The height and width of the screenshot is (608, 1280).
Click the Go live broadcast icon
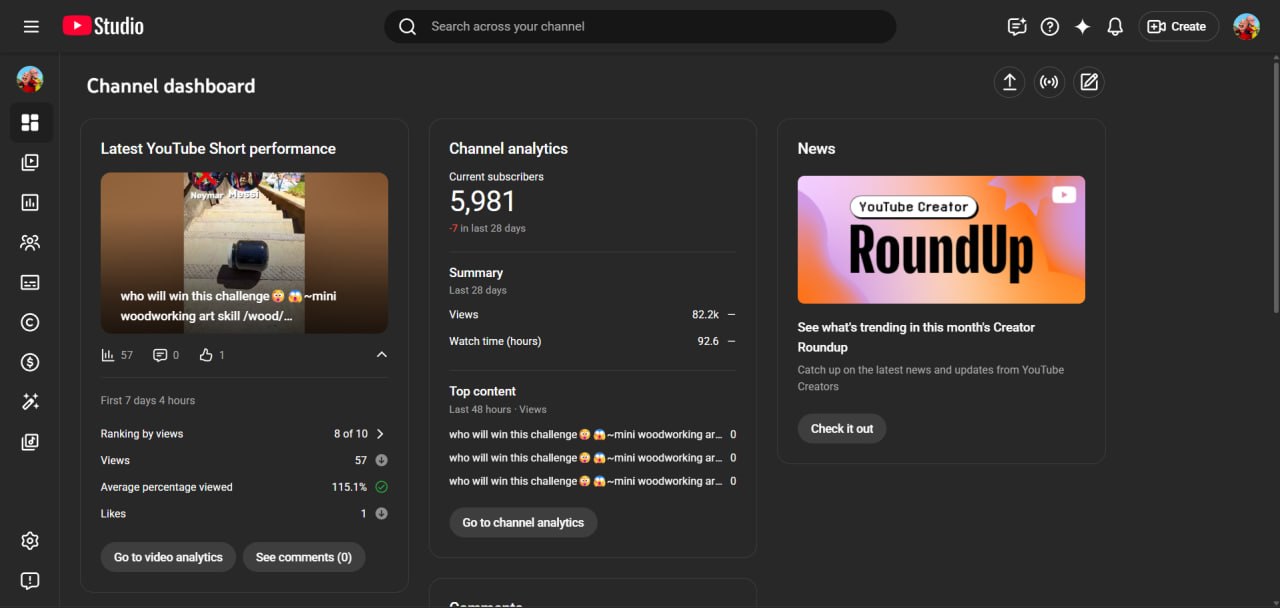point(1049,82)
